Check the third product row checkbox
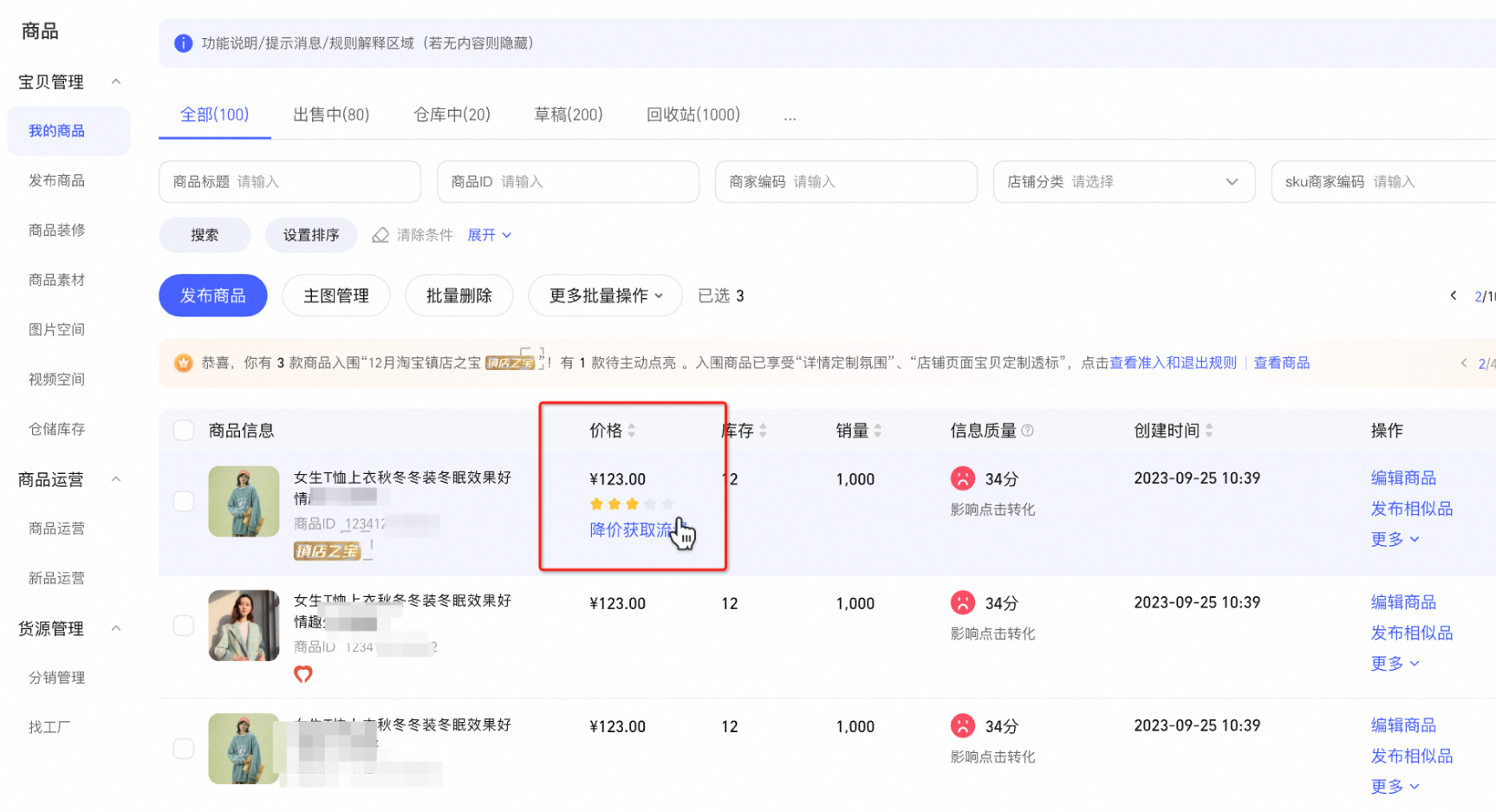 click(184, 749)
